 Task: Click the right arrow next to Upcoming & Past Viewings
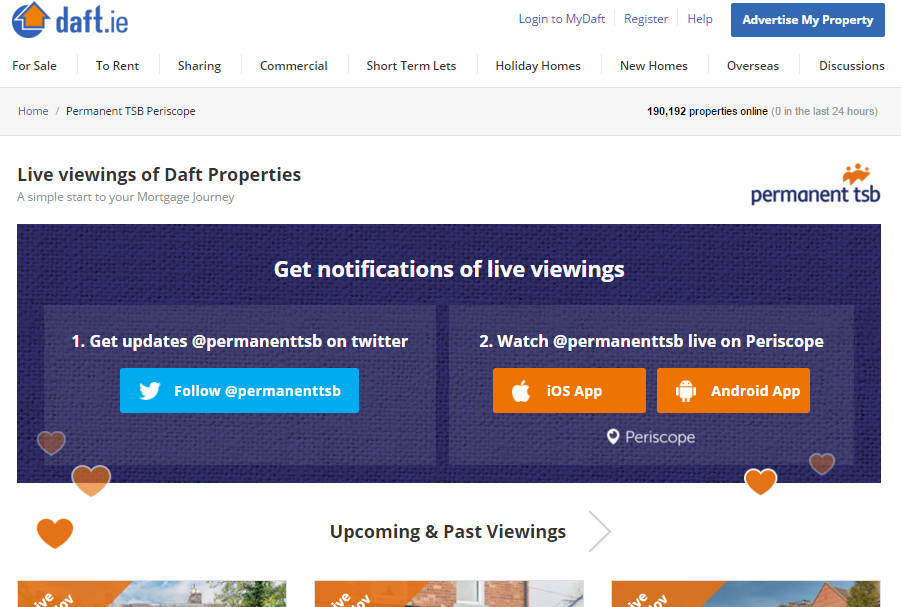pos(599,532)
